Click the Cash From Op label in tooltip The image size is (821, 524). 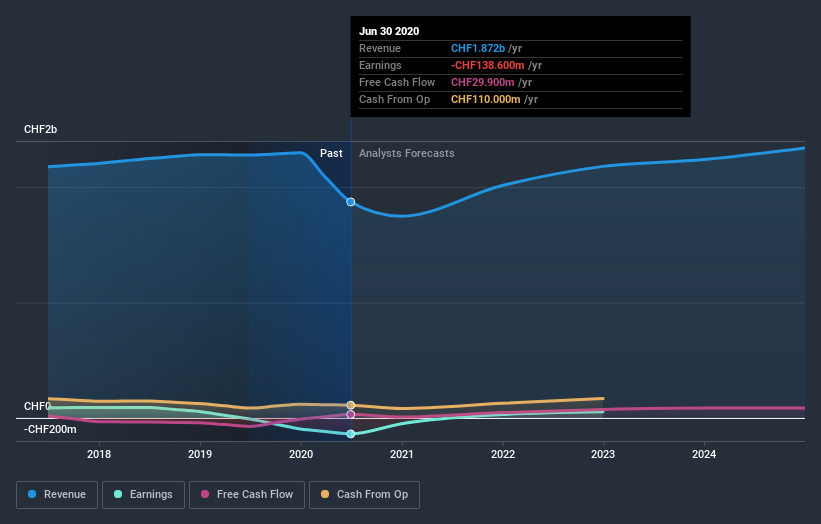pyautogui.click(x=394, y=99)
